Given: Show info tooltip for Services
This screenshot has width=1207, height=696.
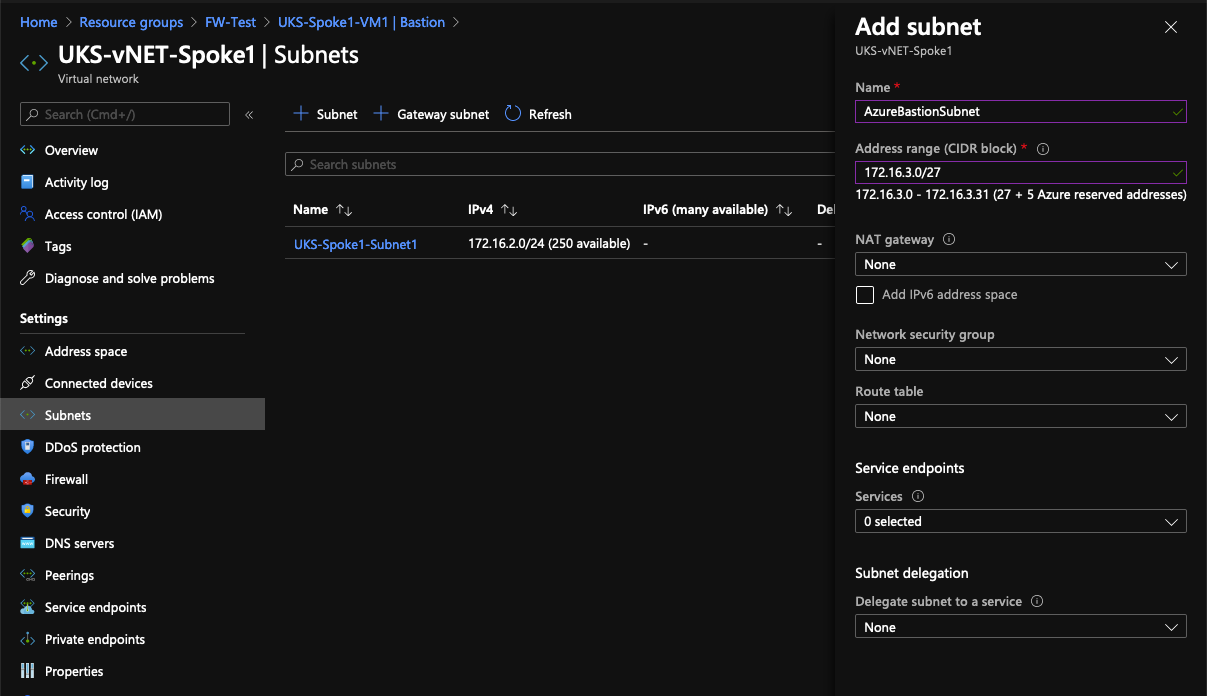Looking at the screenshot, I should click(918, 497).
